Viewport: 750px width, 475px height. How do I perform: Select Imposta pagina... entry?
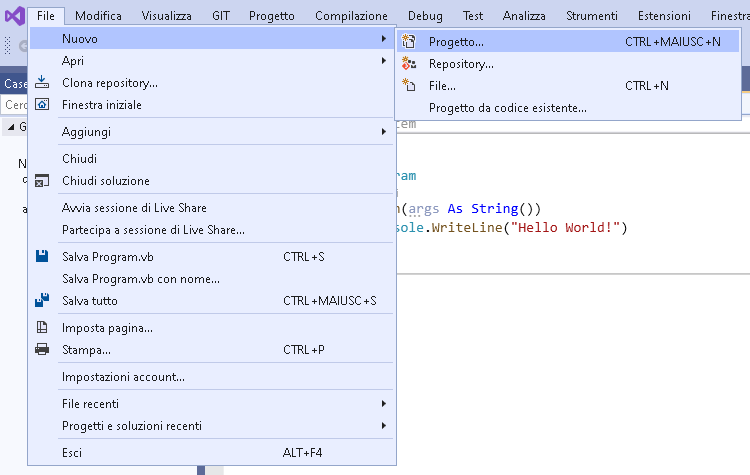pyautogui.click(x=212, y=328)
